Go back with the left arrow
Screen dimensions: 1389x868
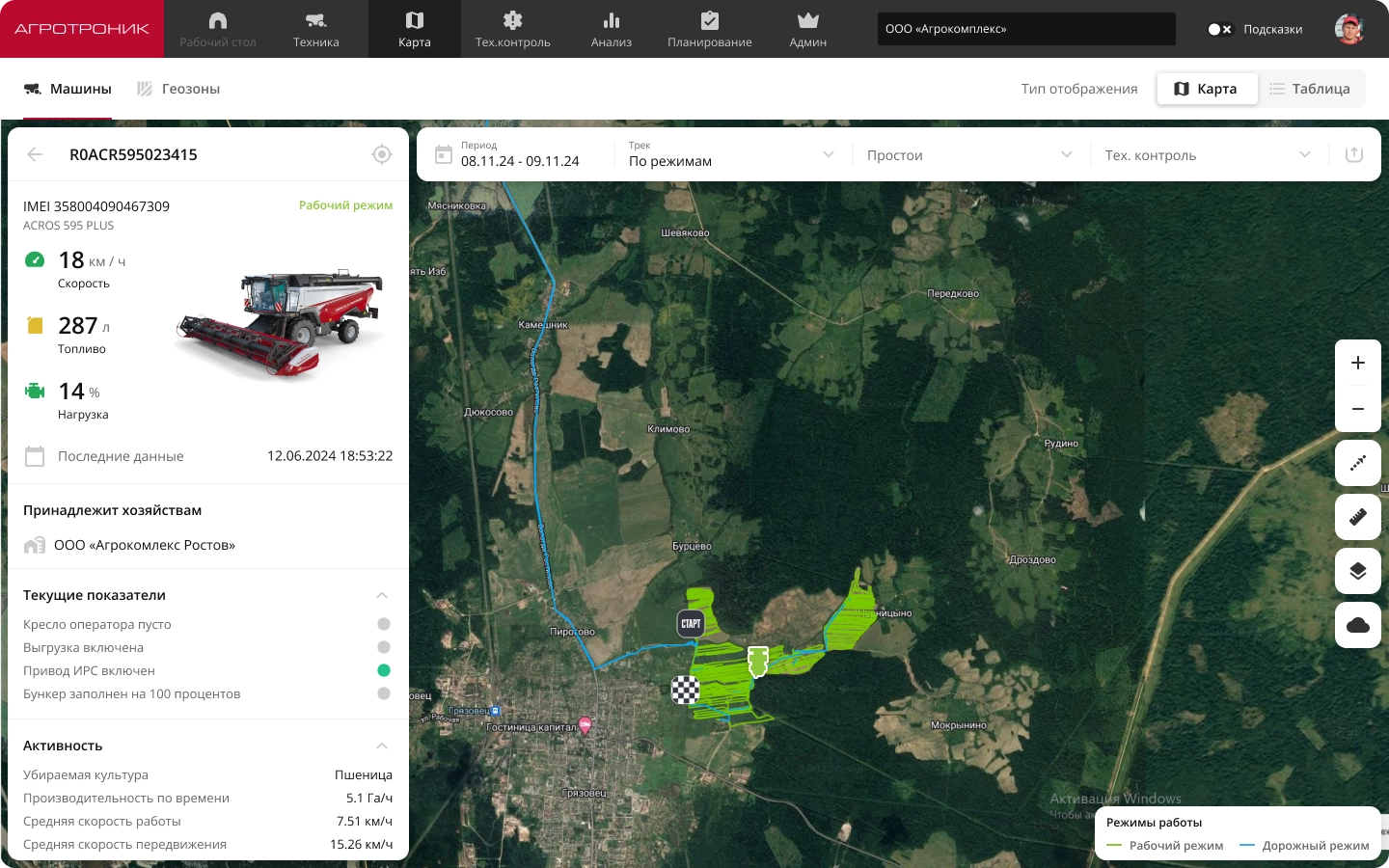[35, 154]
